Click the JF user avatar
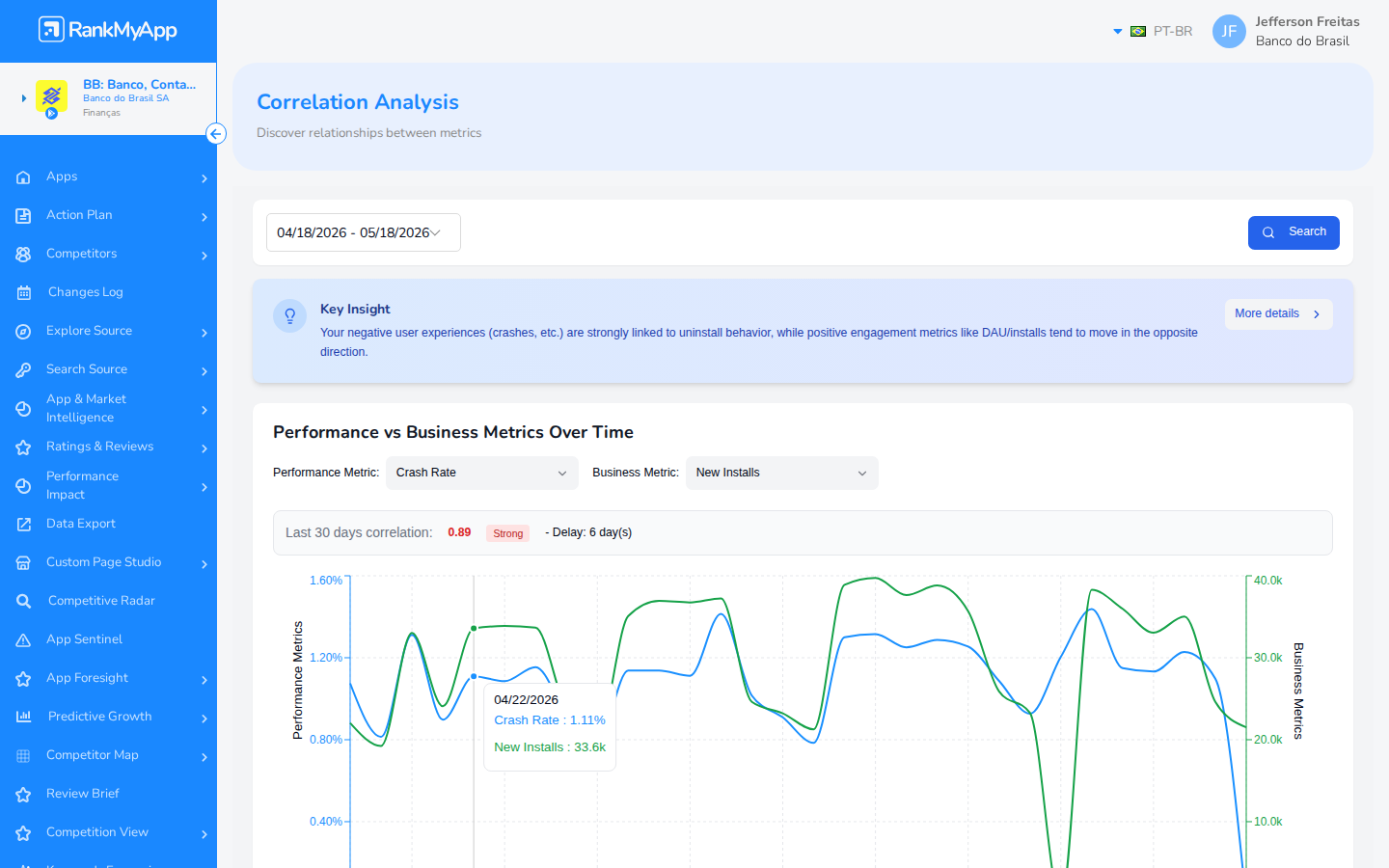 coord(1229,31)
